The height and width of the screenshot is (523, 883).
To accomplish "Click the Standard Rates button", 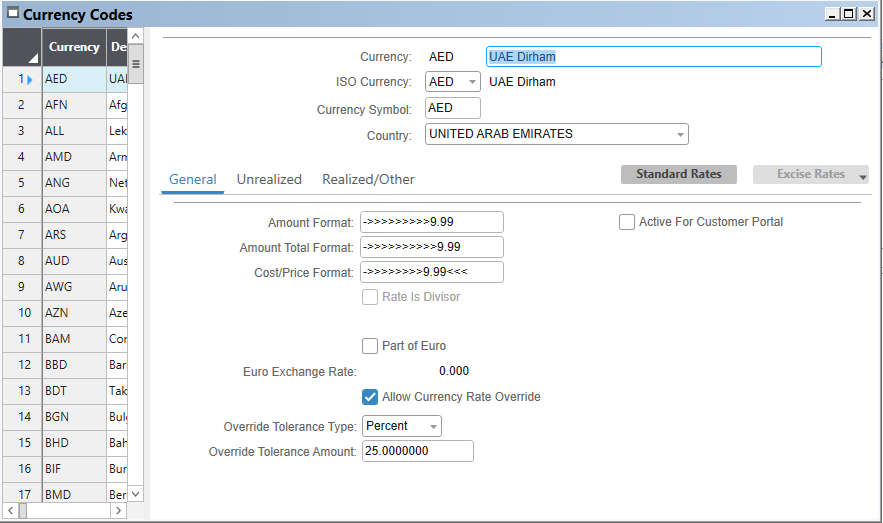I will [678, 174].
